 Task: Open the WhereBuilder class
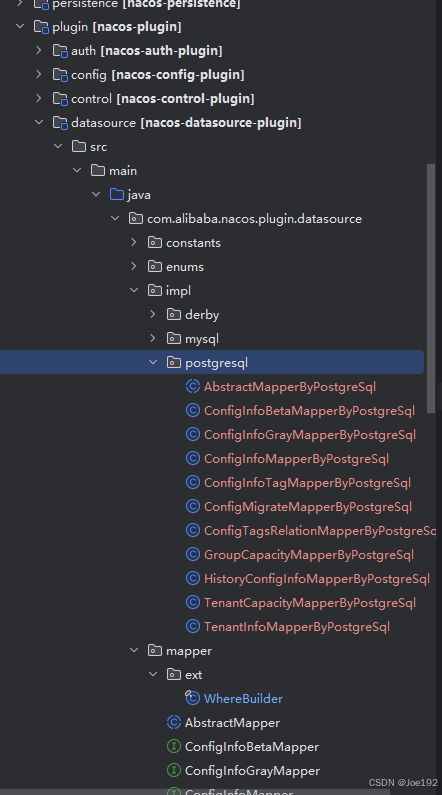[243, 699]
